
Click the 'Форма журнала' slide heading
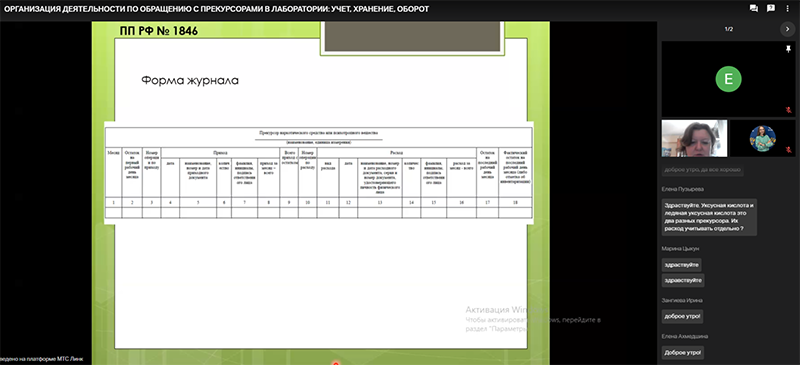click(x=190, y=81)
